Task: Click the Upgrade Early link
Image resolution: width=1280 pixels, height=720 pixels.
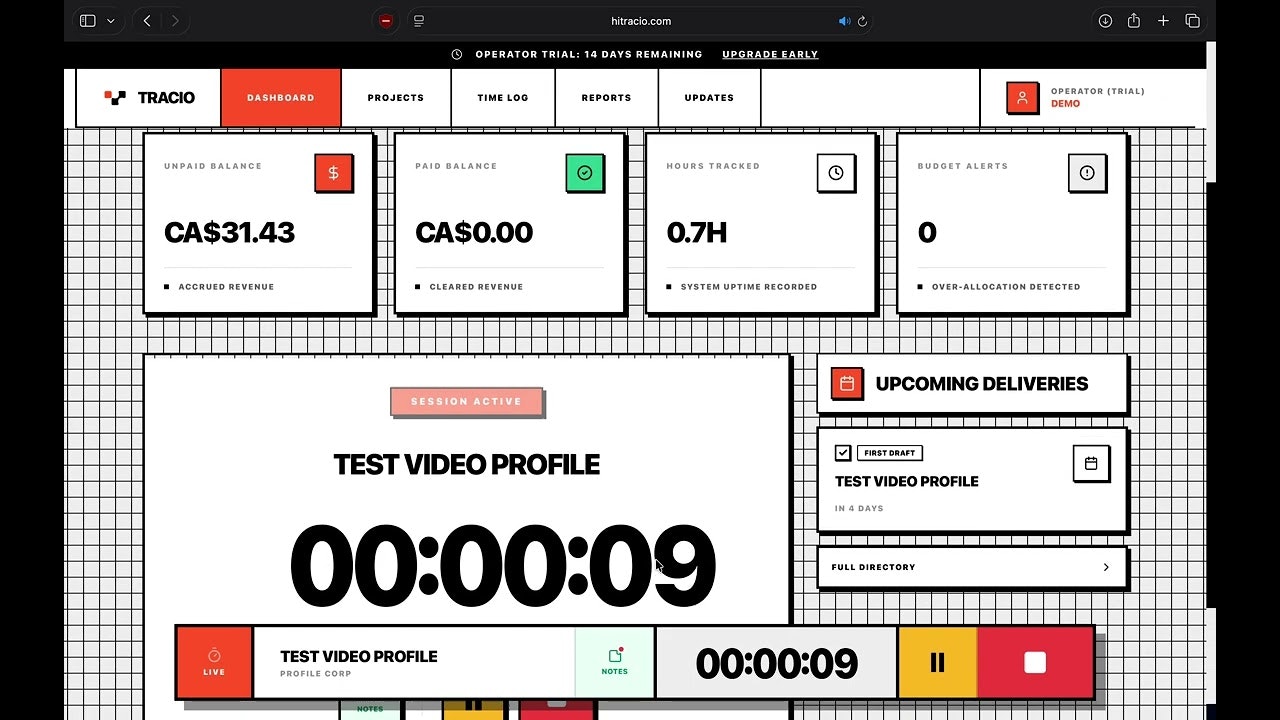Action: pyautogui.click(x=770, y=54)
